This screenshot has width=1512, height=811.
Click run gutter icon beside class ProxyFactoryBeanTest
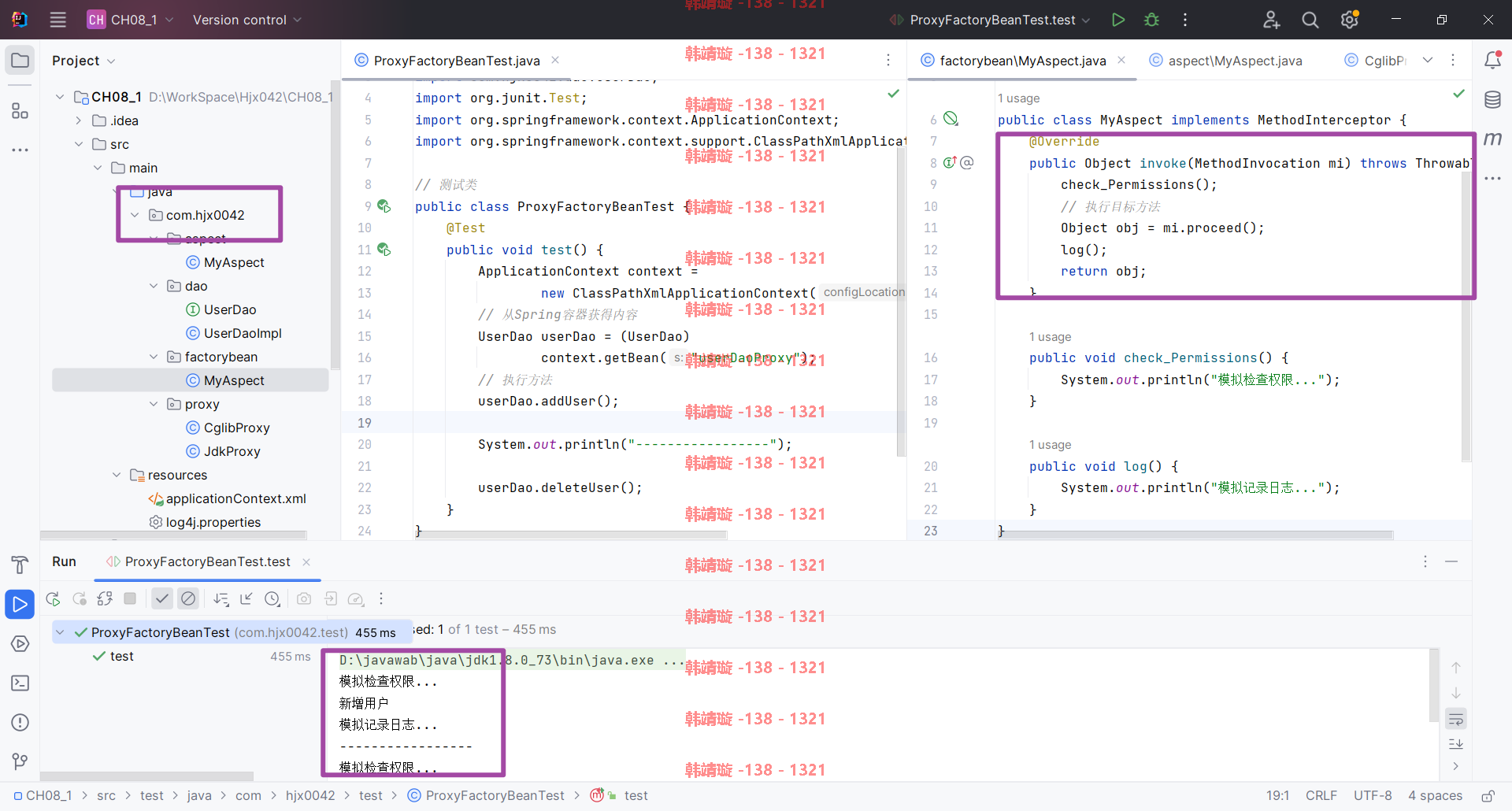(x=384, y=206)
